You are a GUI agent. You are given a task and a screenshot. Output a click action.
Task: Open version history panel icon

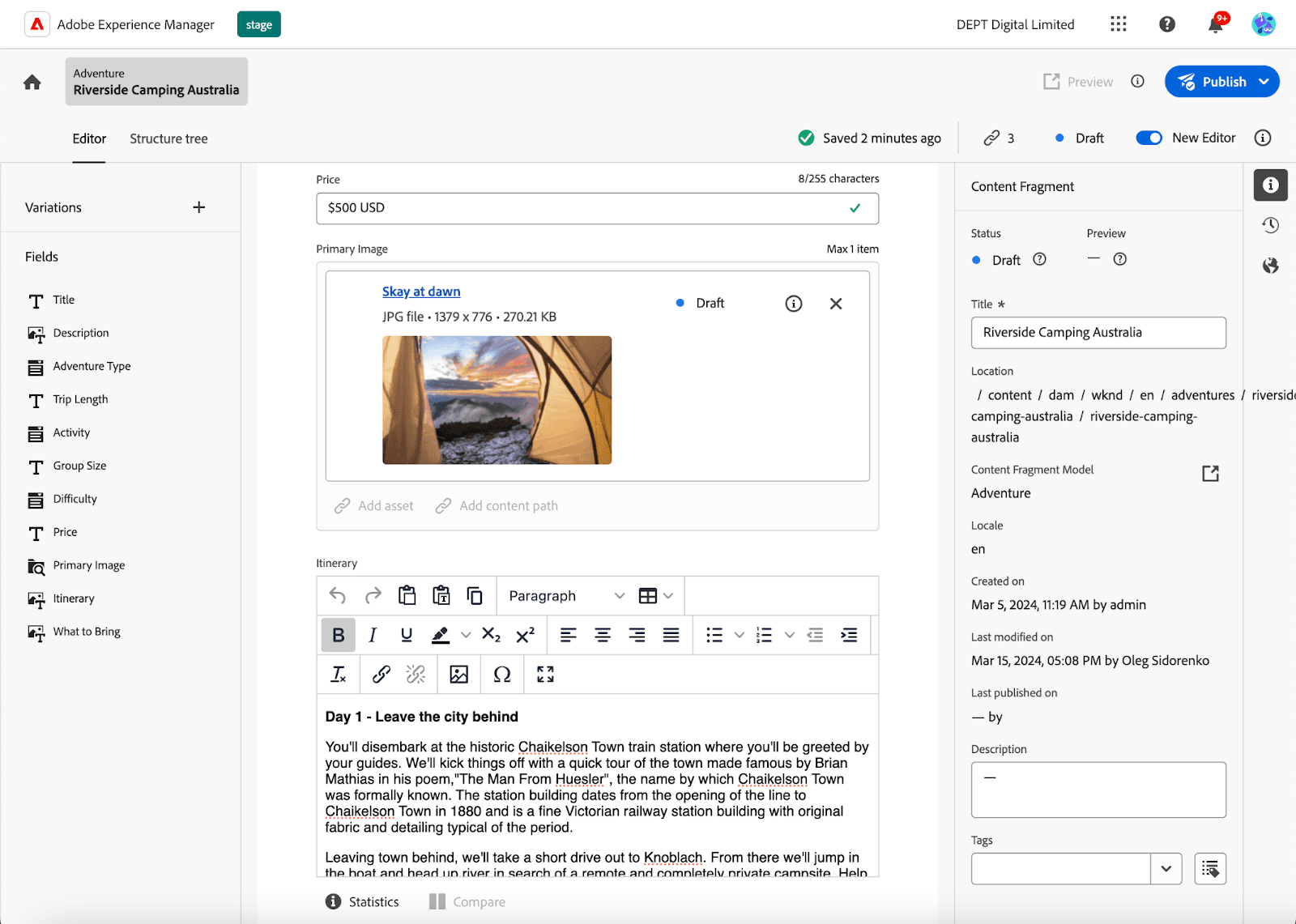click(1270, 225)
